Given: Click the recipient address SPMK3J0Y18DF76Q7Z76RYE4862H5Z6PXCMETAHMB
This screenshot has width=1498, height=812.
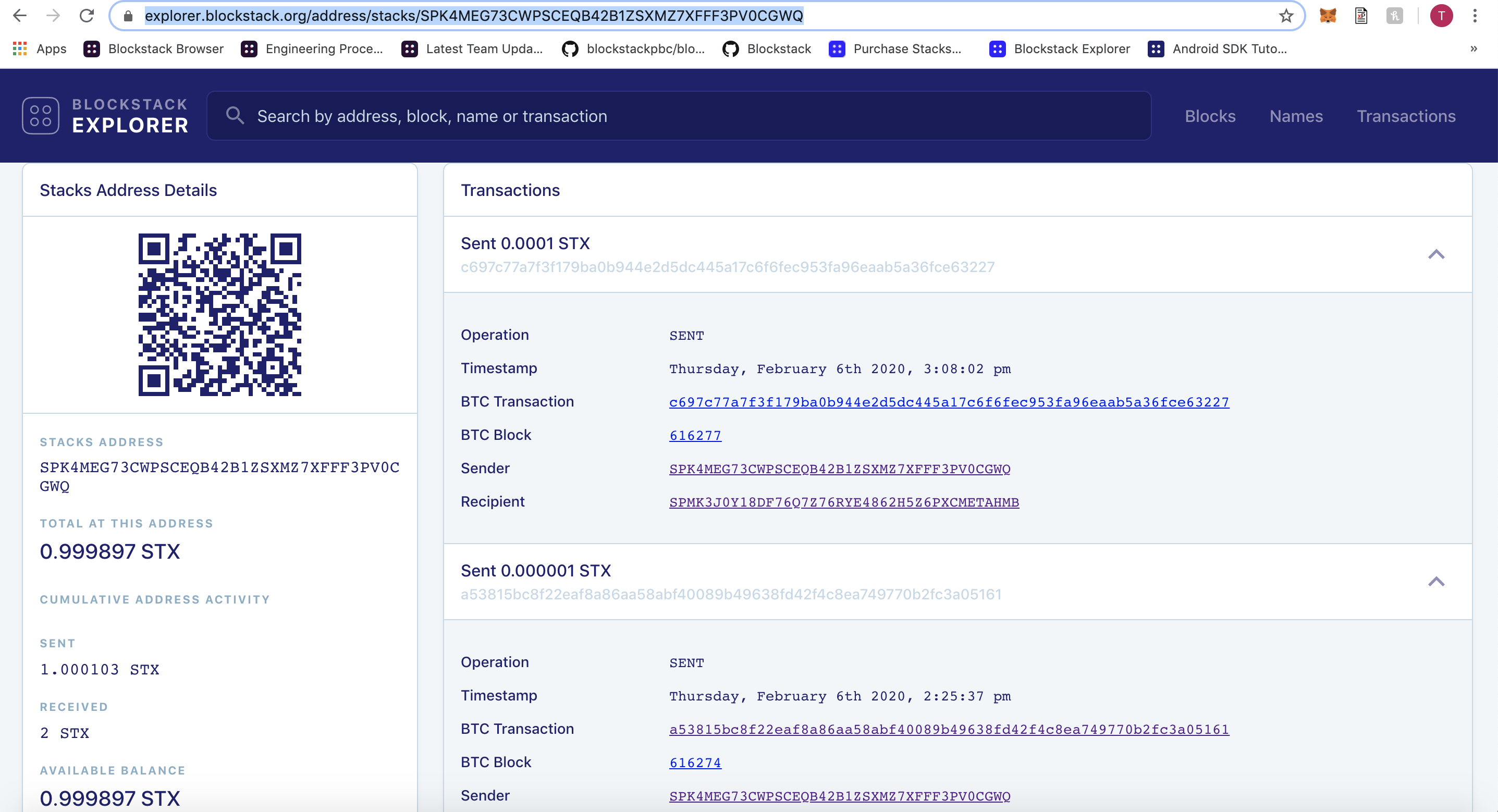Looking at the screenshot, I should 844,502.
